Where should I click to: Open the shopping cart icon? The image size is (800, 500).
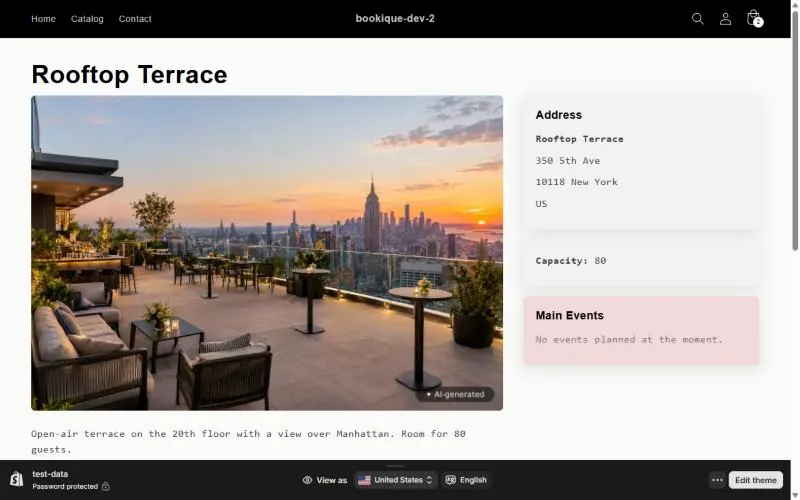coord(754,18)
